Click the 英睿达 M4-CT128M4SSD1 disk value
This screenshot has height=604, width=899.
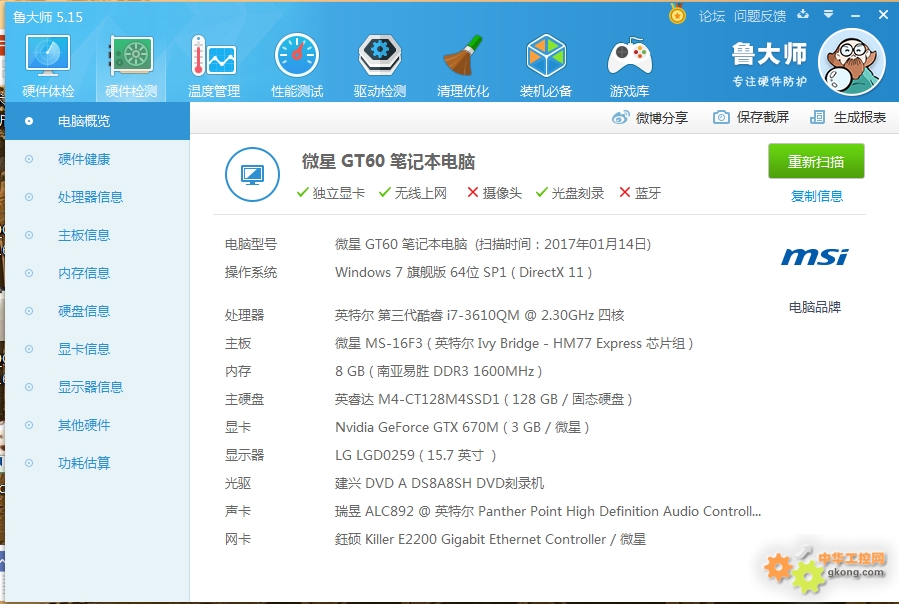tap(483, 399)
